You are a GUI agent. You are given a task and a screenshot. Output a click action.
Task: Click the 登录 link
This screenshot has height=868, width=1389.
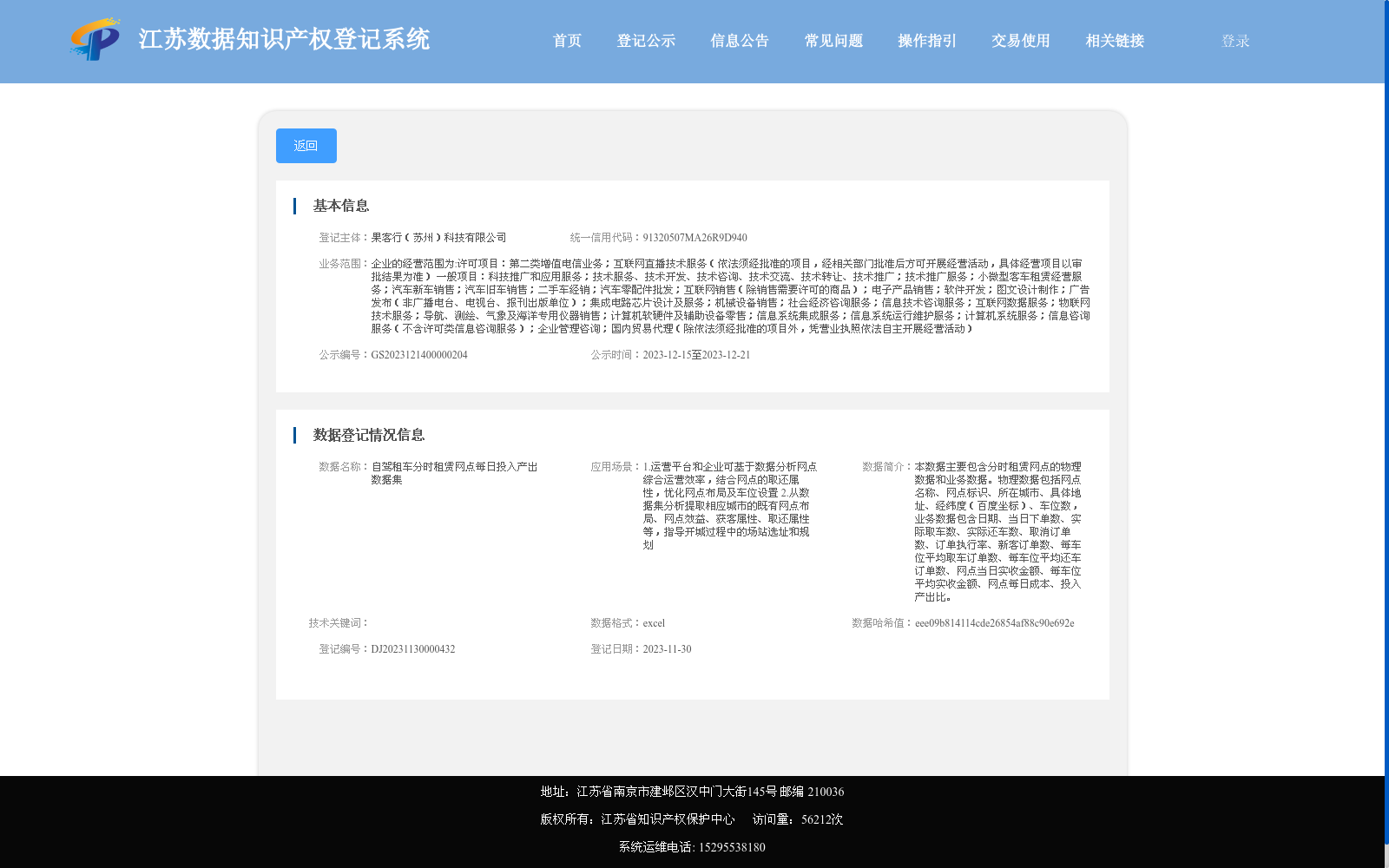pyautogui.click(x=1235, y=41)
